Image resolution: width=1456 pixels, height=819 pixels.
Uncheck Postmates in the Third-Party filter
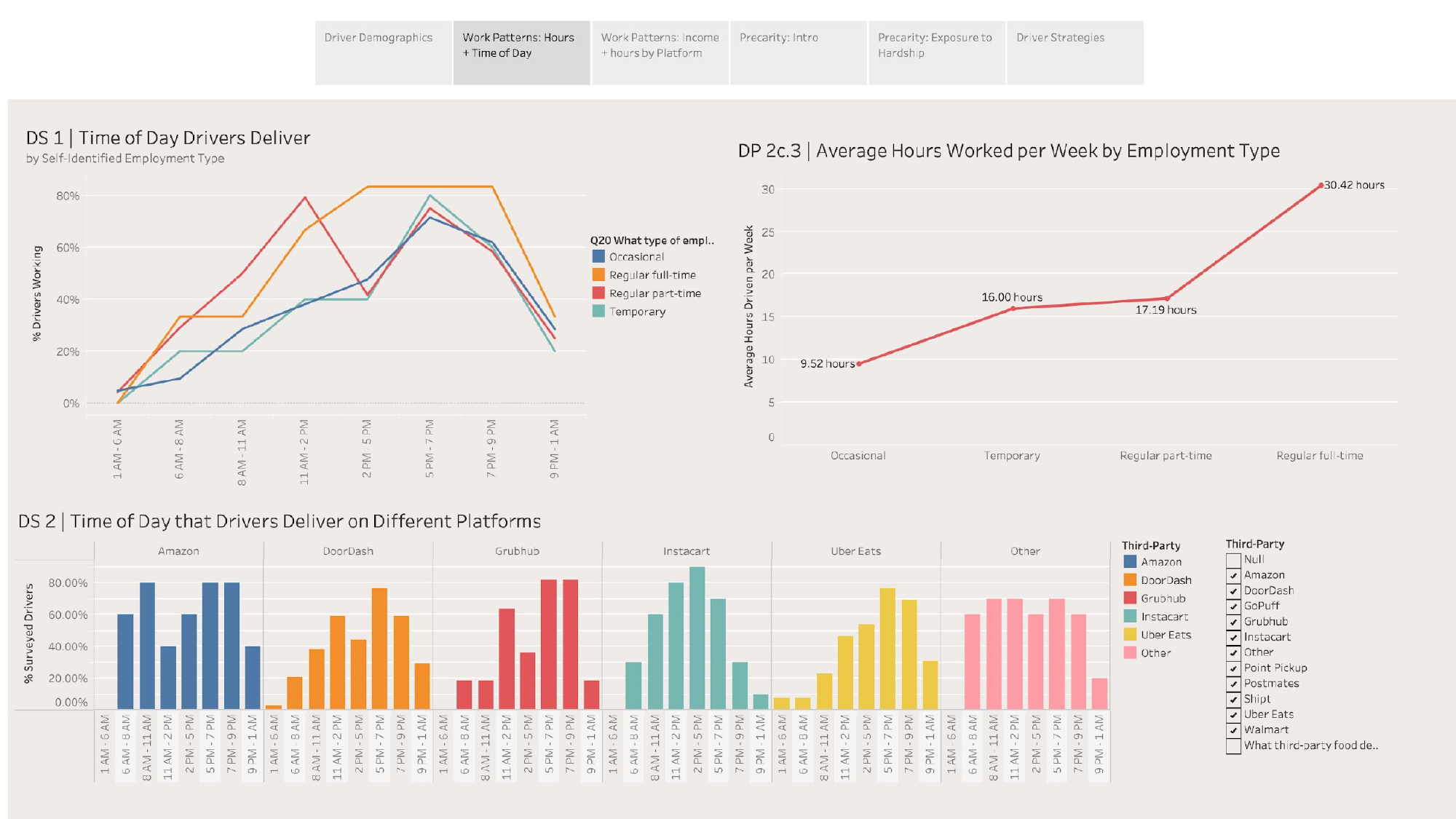[1231, 683]
